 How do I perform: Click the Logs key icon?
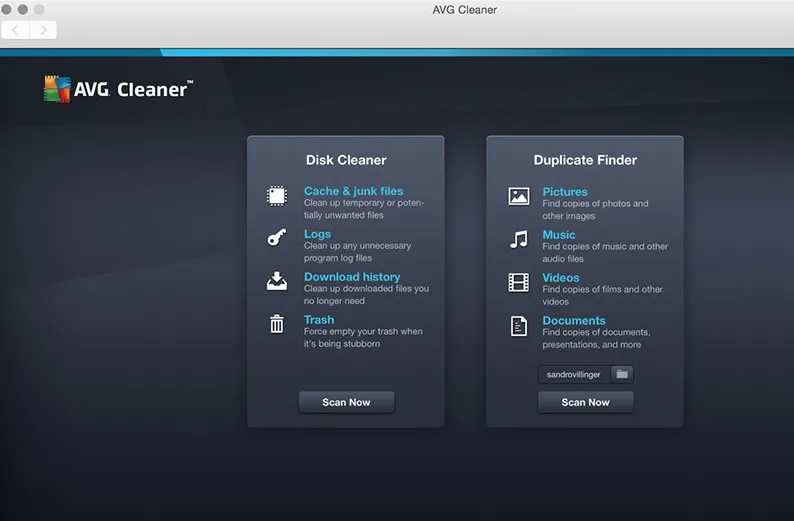click(x=277, y=237)
